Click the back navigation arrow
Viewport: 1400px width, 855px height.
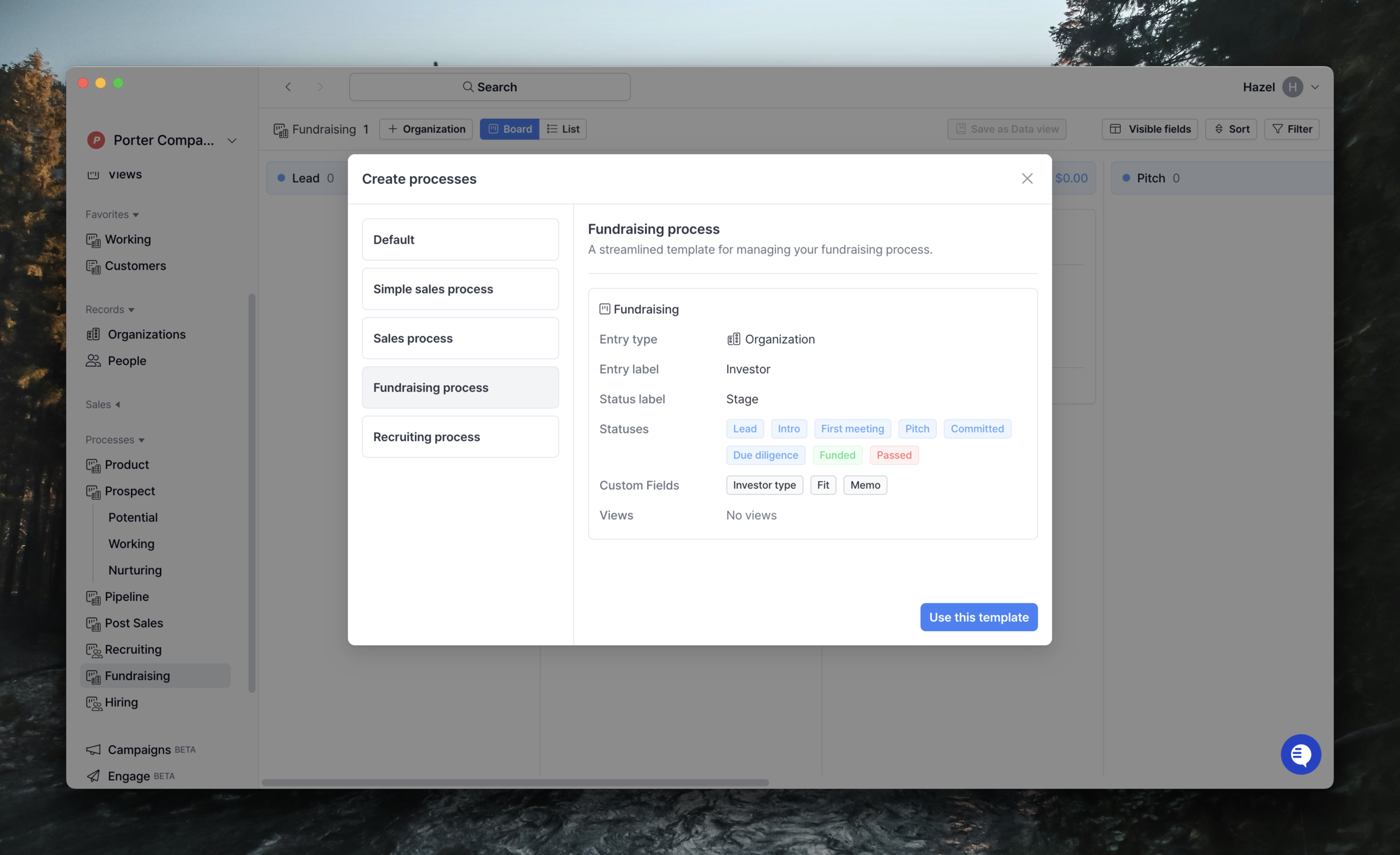[x=288, y=87]
